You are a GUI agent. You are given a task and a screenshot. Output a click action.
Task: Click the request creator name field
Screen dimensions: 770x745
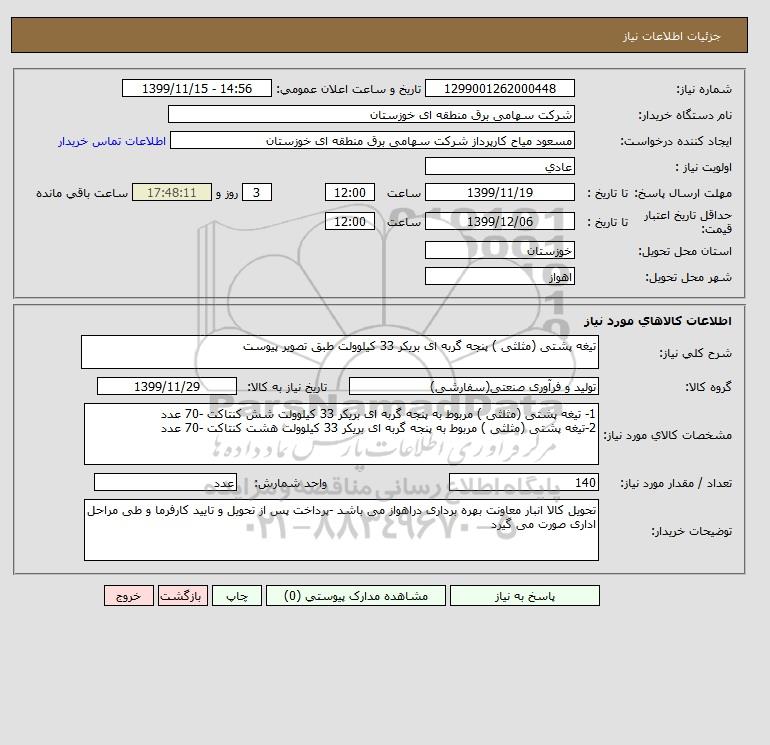372,140
